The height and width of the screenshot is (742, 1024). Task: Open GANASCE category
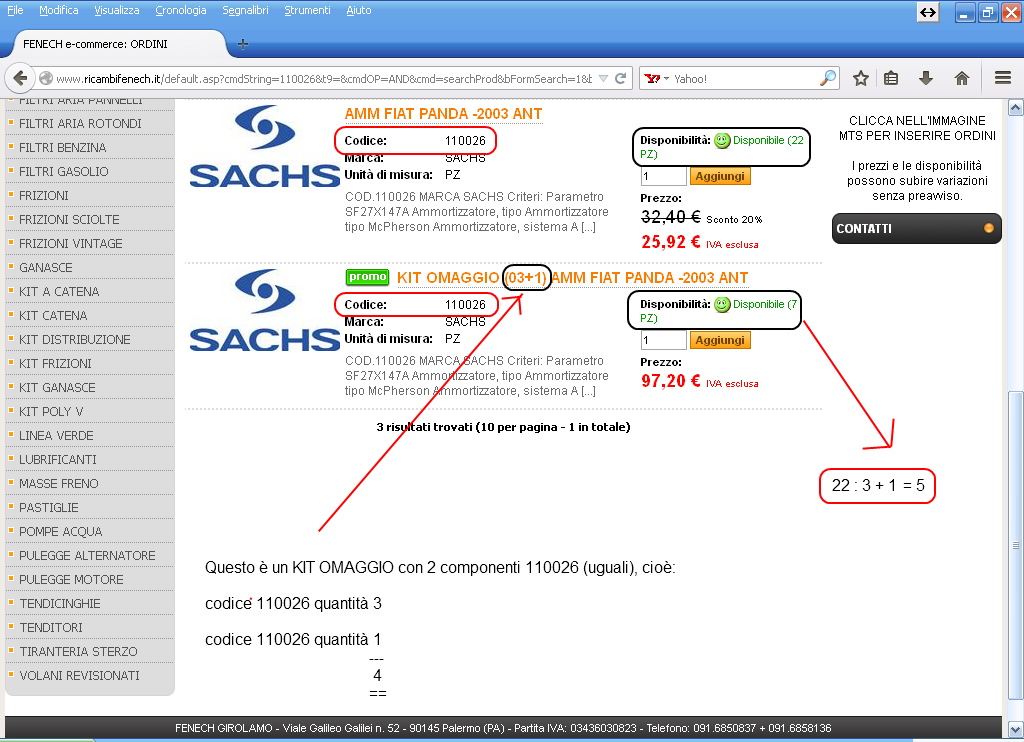(46, 268)
